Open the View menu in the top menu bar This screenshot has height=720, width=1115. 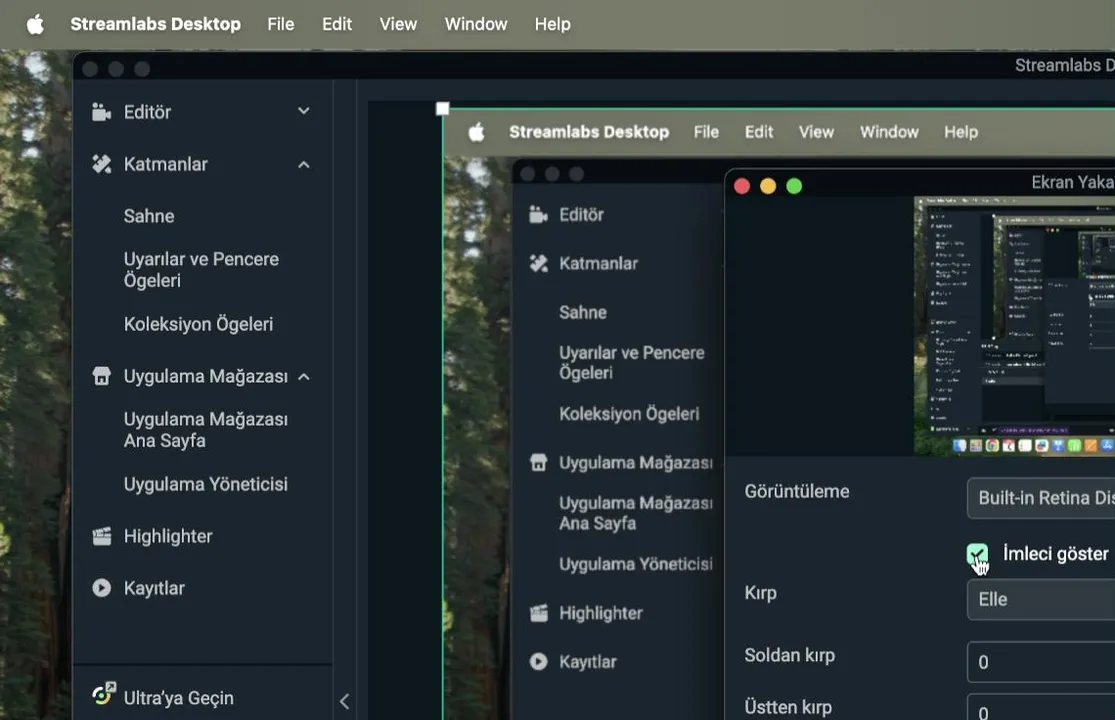point(398,24)
